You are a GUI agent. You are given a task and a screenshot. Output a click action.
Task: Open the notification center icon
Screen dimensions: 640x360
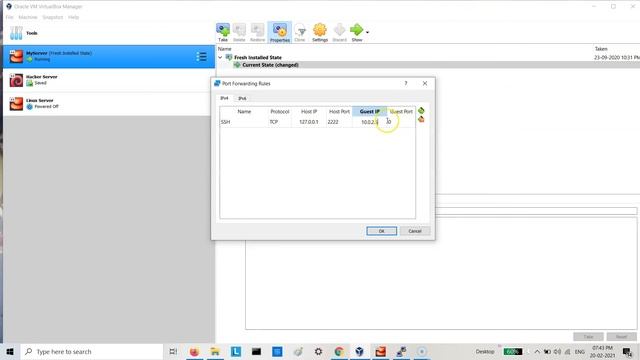pos(628,351)
